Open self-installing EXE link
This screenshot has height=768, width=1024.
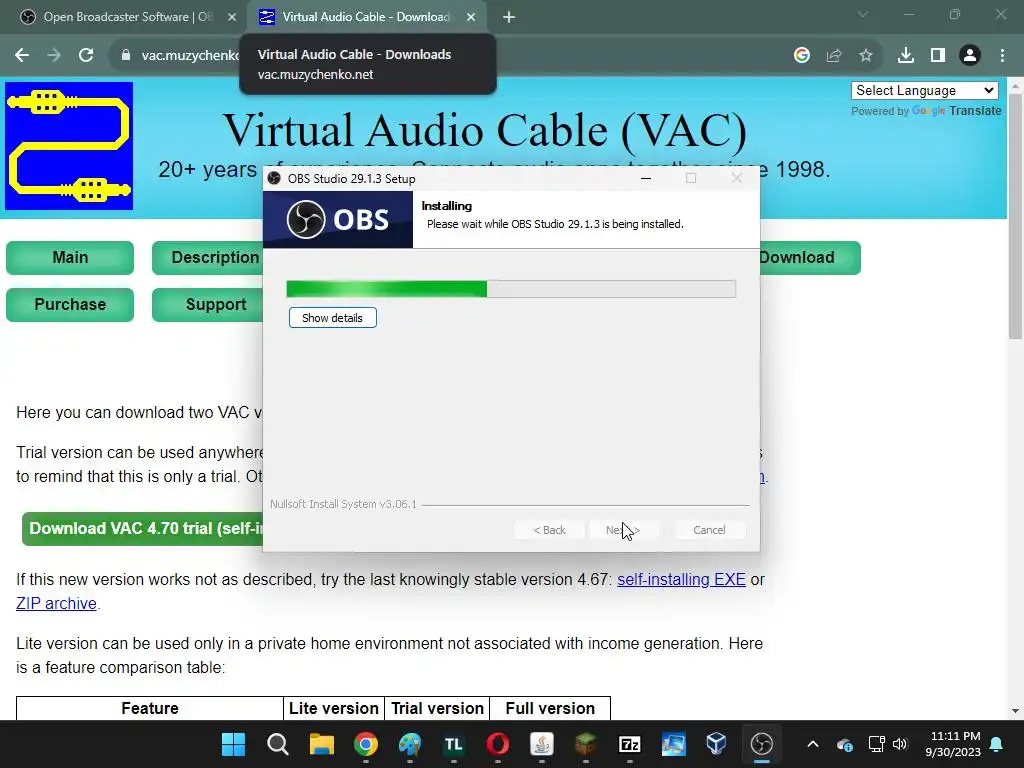click(681, 580)
